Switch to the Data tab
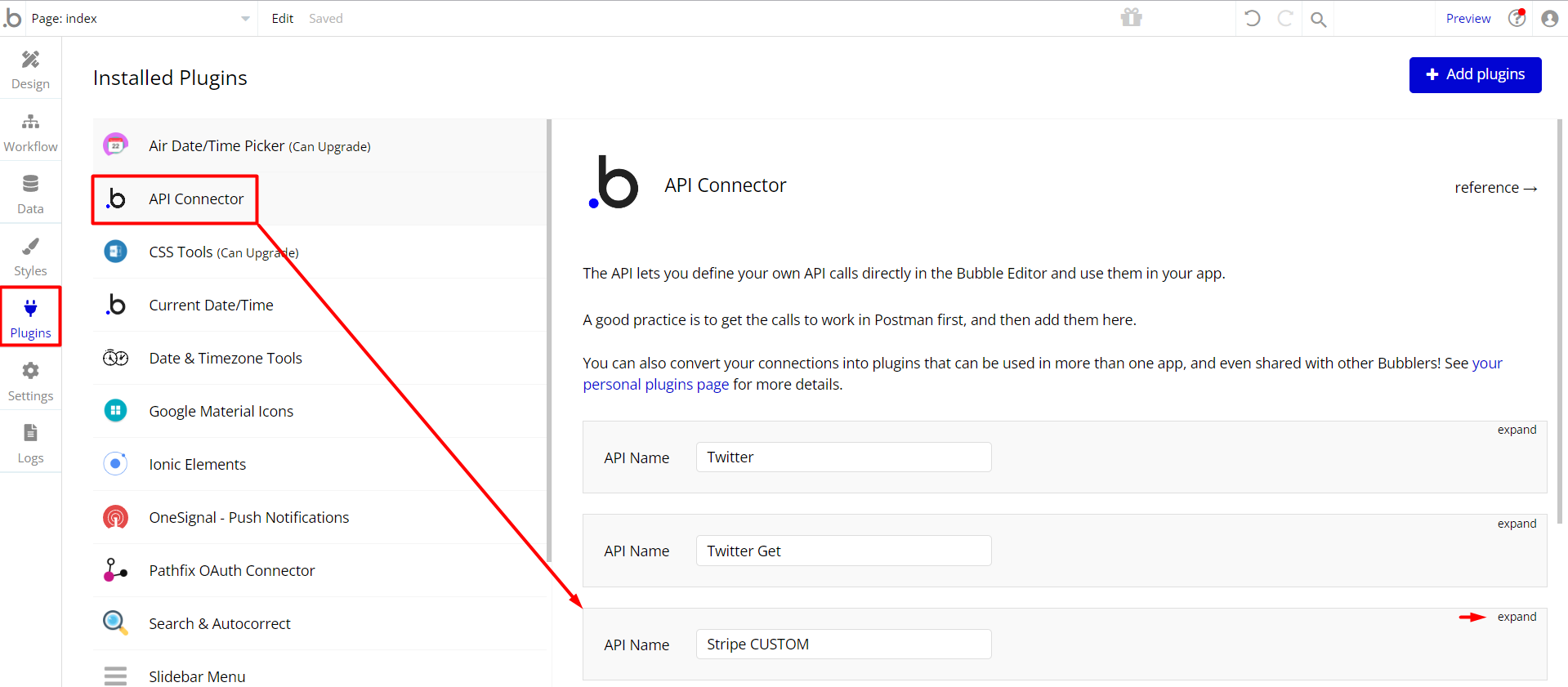Viewport: 1568px width, 687px height. (x=30, y=194)
